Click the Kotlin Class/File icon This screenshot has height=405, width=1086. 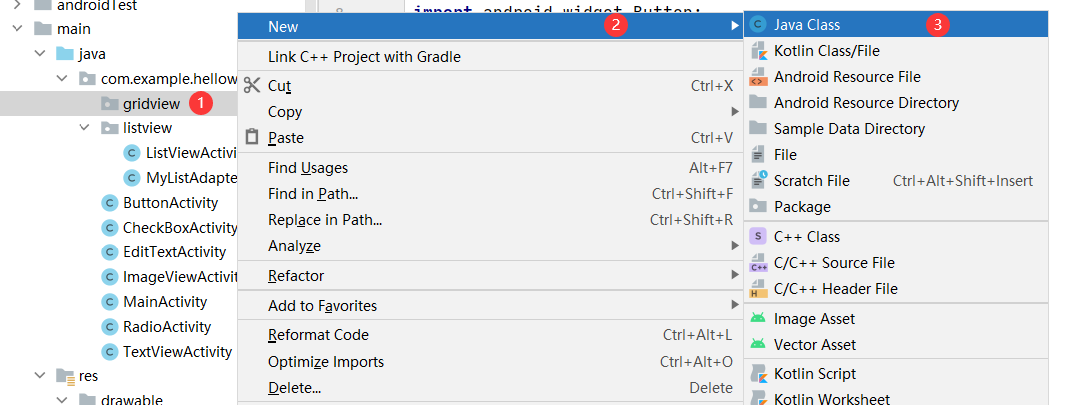pos(758,51)
